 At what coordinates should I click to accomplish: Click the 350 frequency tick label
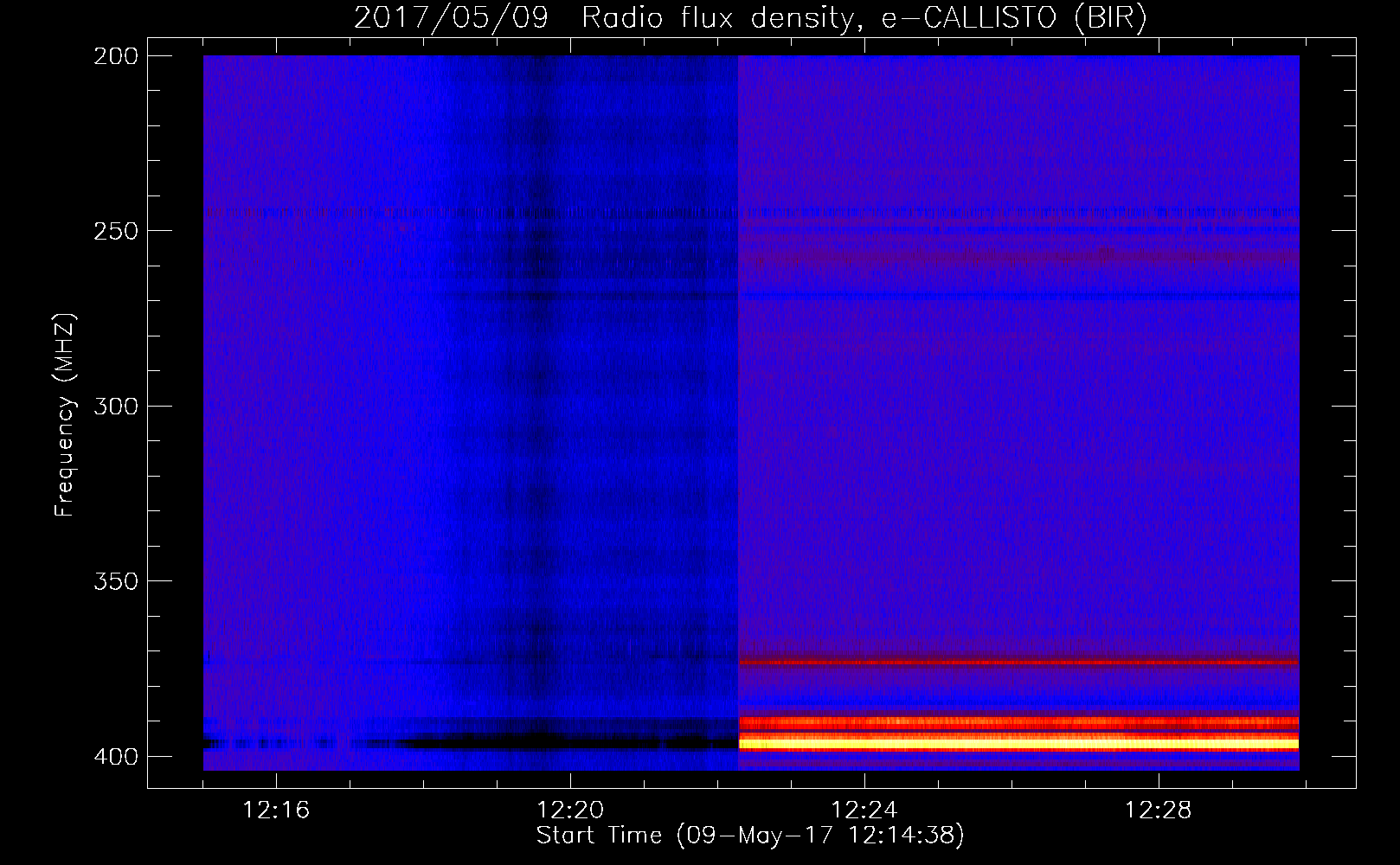click(115, 581)
